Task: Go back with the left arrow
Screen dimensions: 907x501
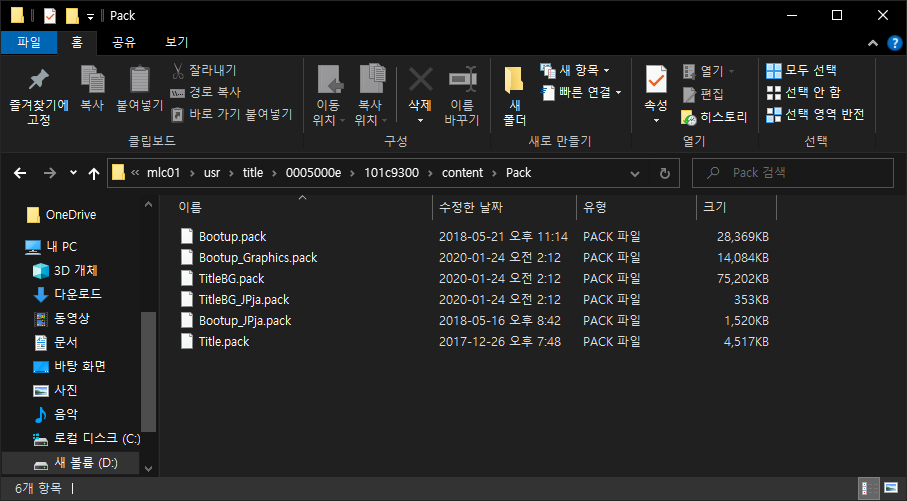Action: tap(20, 173)
